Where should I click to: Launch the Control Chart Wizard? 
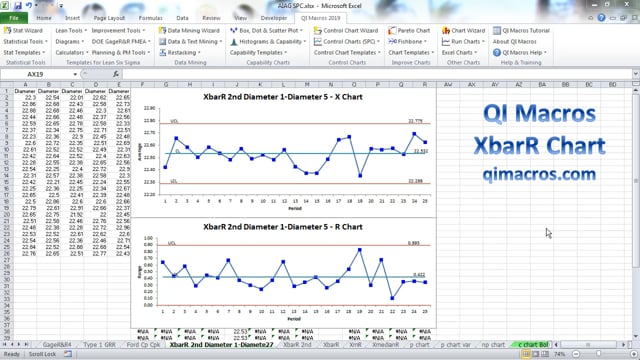[x=346, y=31]
